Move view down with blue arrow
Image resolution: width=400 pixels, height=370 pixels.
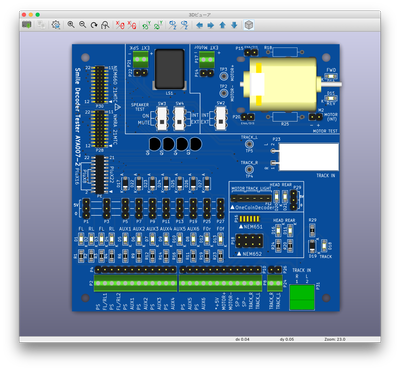(x=234, y=25)
